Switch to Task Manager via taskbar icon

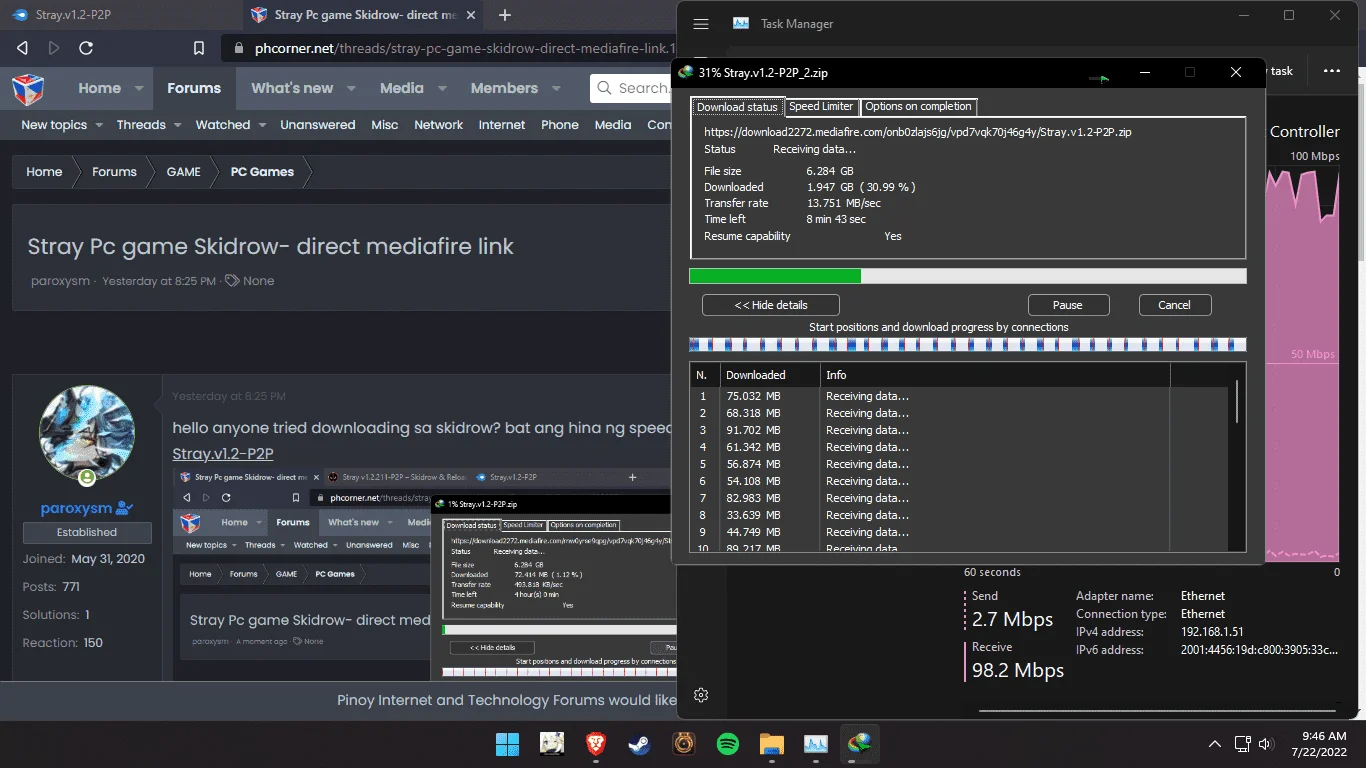(815, 744)
